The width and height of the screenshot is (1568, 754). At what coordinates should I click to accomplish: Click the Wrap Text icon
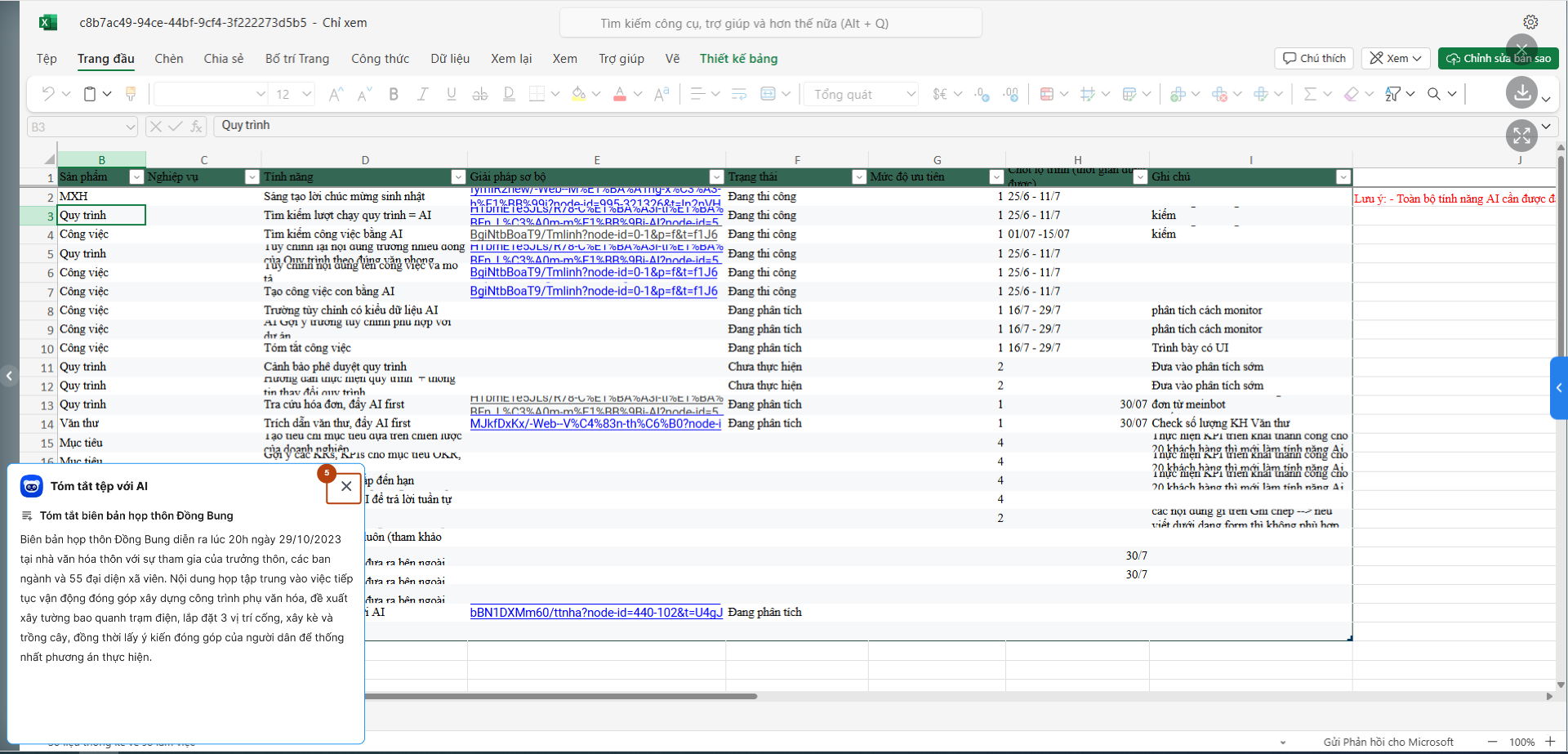point(739,95)
